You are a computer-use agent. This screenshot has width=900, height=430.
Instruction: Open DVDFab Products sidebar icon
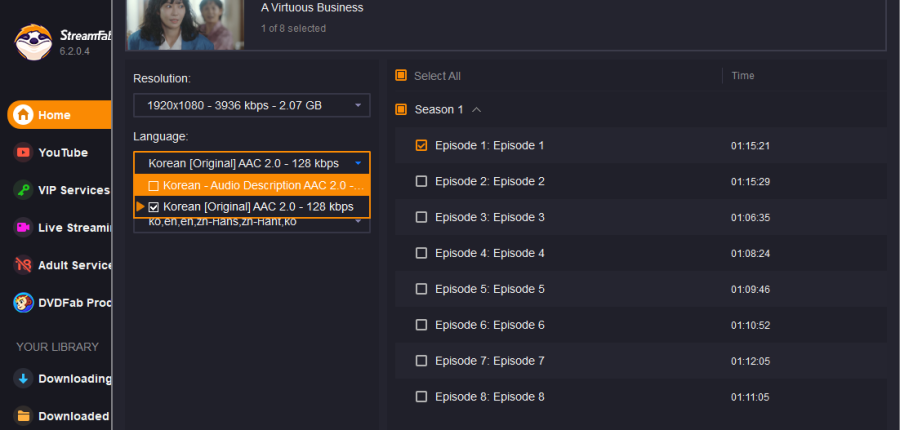point(22,301)
